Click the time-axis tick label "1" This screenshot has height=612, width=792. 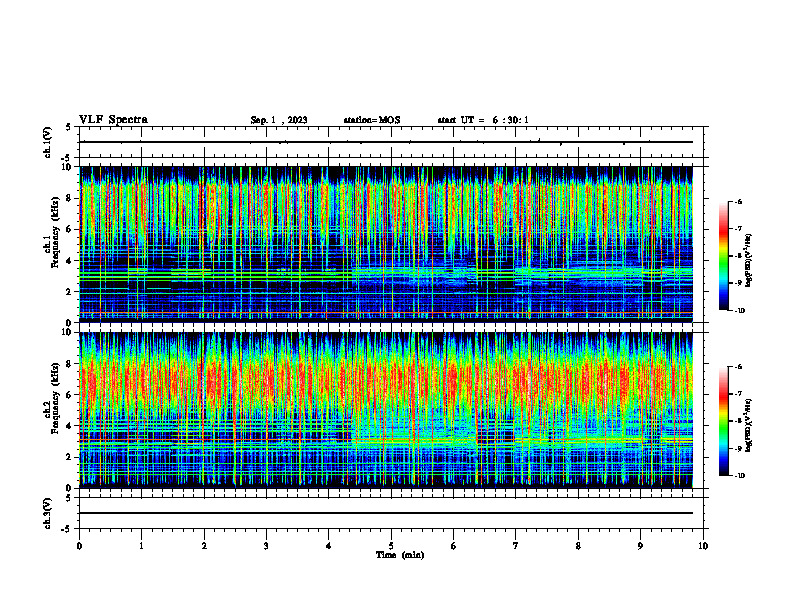coord(141,546)
